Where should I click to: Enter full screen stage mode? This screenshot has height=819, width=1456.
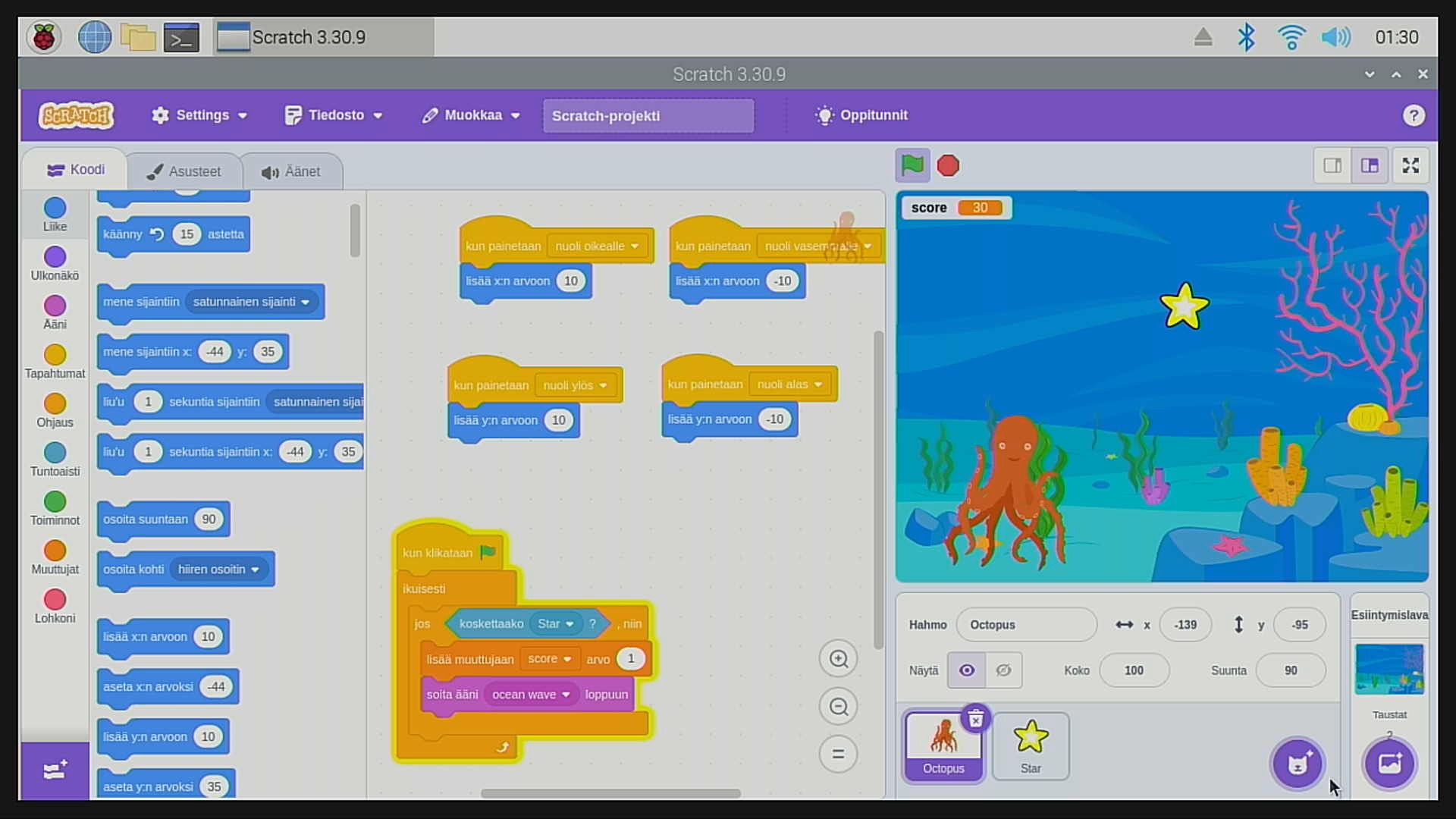click(x=1410, y=165)
